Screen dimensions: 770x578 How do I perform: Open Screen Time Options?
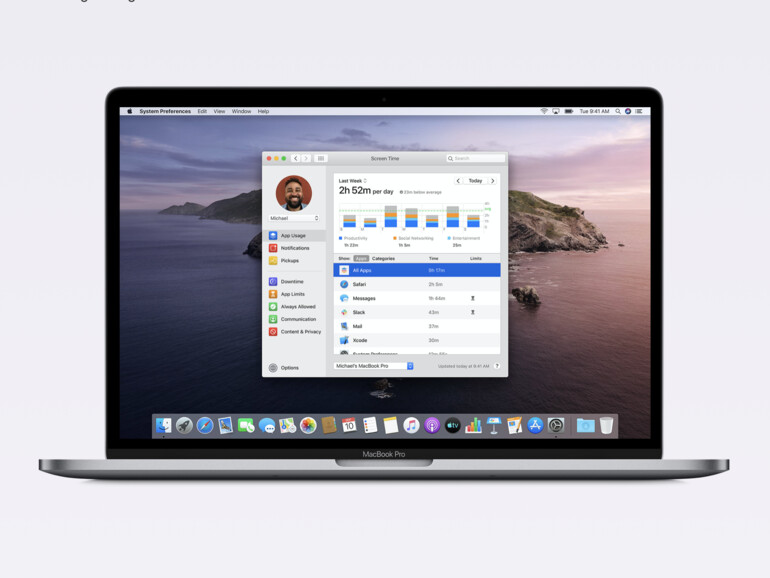point(284,368)
